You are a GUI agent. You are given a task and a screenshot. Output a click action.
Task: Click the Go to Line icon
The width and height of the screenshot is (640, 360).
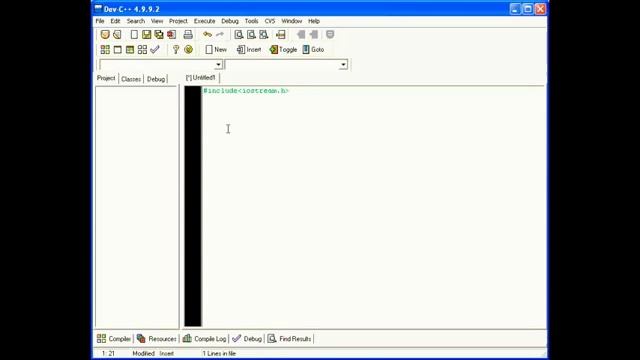click(x=280, y=35)
